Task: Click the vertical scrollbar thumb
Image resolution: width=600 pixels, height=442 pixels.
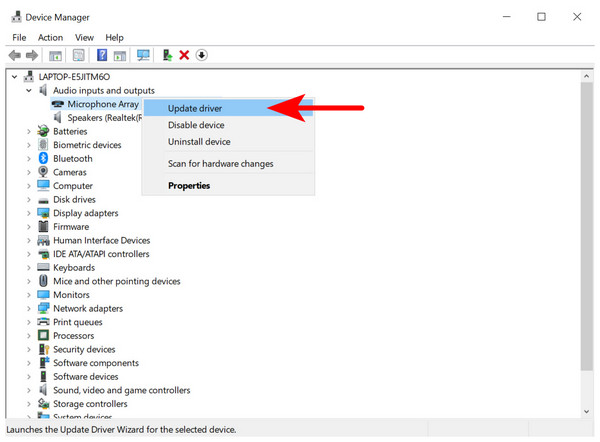Action: click(586, 226)
